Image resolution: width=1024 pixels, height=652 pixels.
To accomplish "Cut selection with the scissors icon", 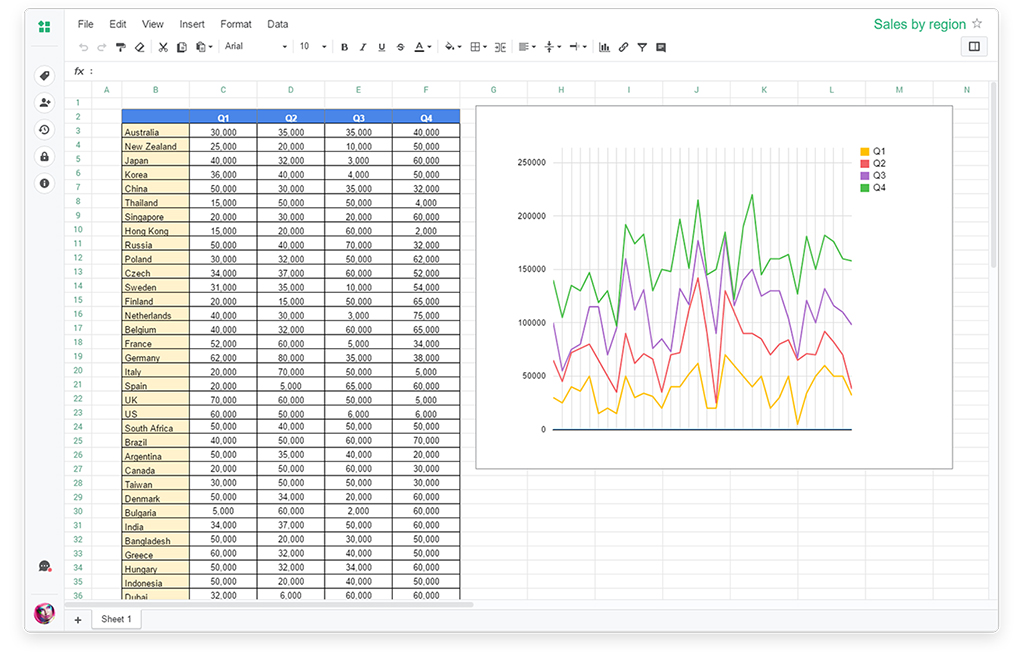I will pos(164,47).
